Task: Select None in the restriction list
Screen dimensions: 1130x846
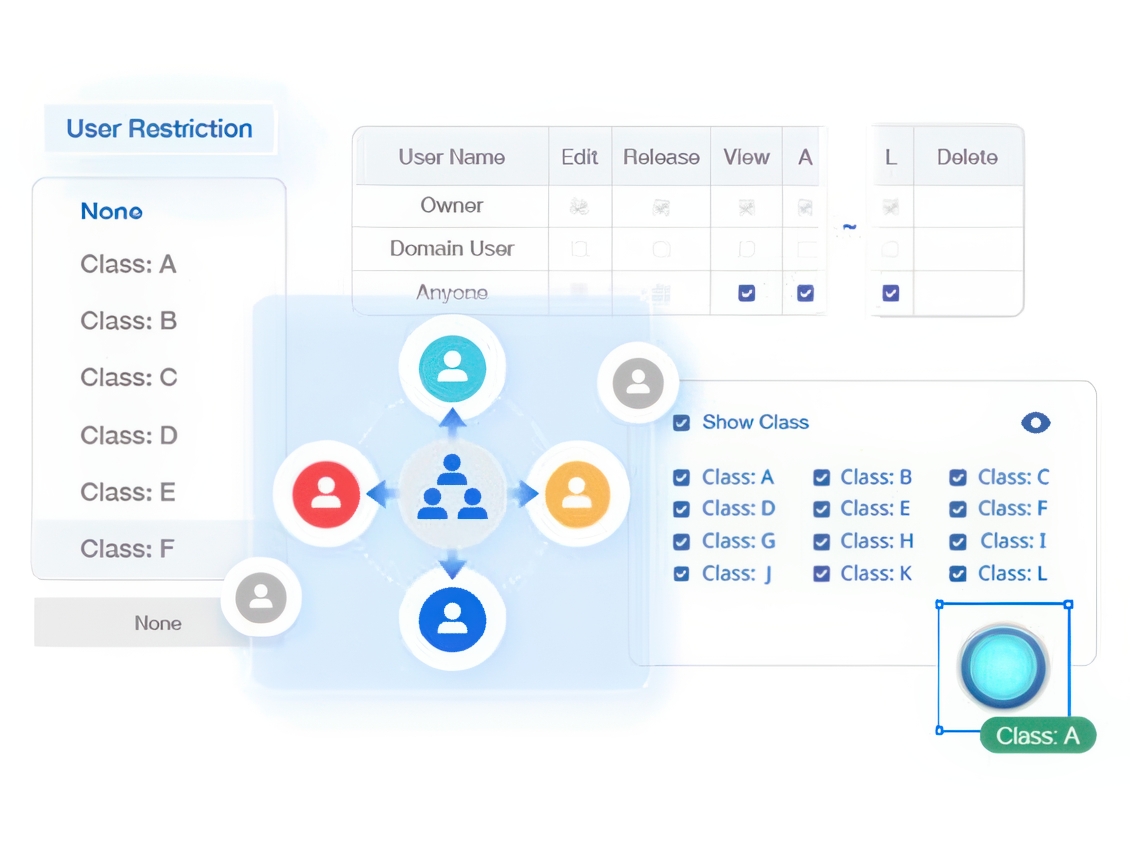Action: pyautogui.click(x=111, y=211)
